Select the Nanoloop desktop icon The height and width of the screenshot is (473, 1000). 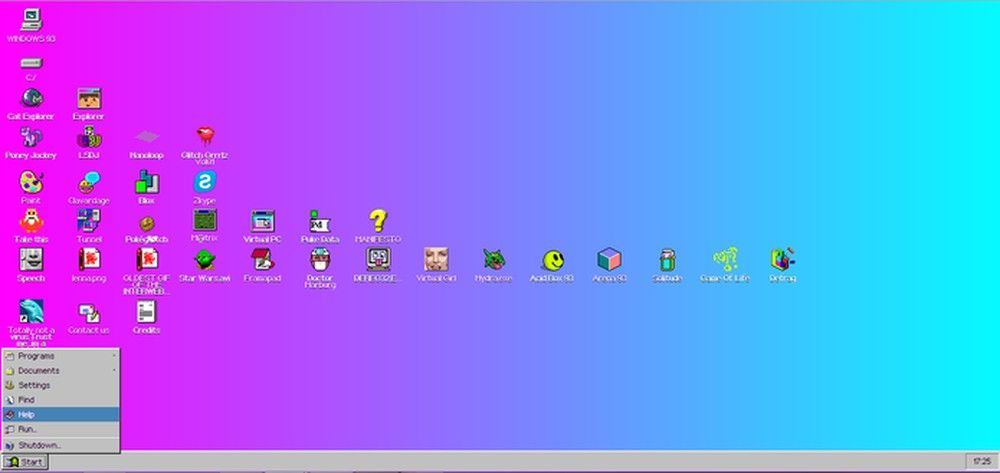pos(147,137)
